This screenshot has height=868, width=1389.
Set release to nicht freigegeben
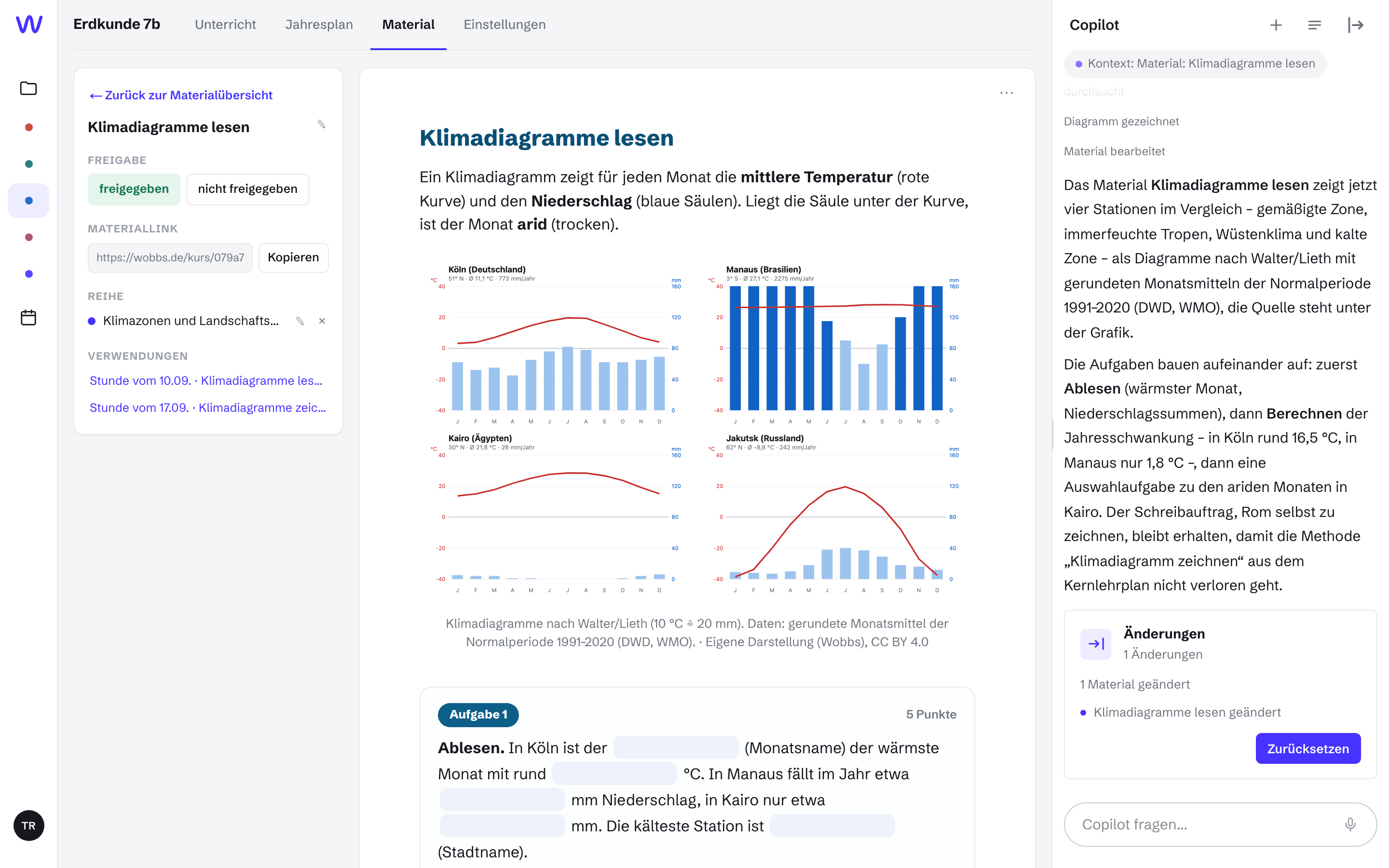tap(247, 189)
